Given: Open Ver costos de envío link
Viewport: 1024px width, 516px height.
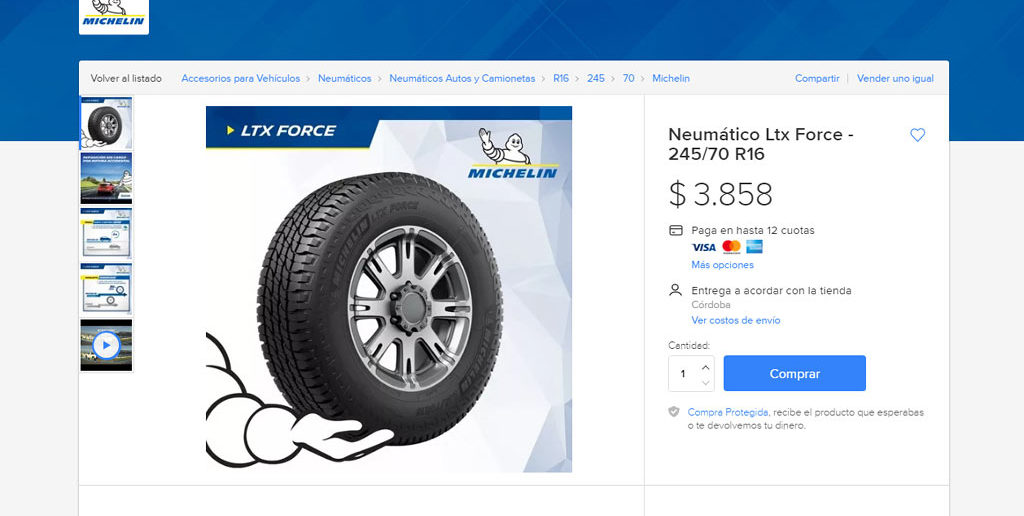Looking at the screenshot, I should click(x=735, y=320).
